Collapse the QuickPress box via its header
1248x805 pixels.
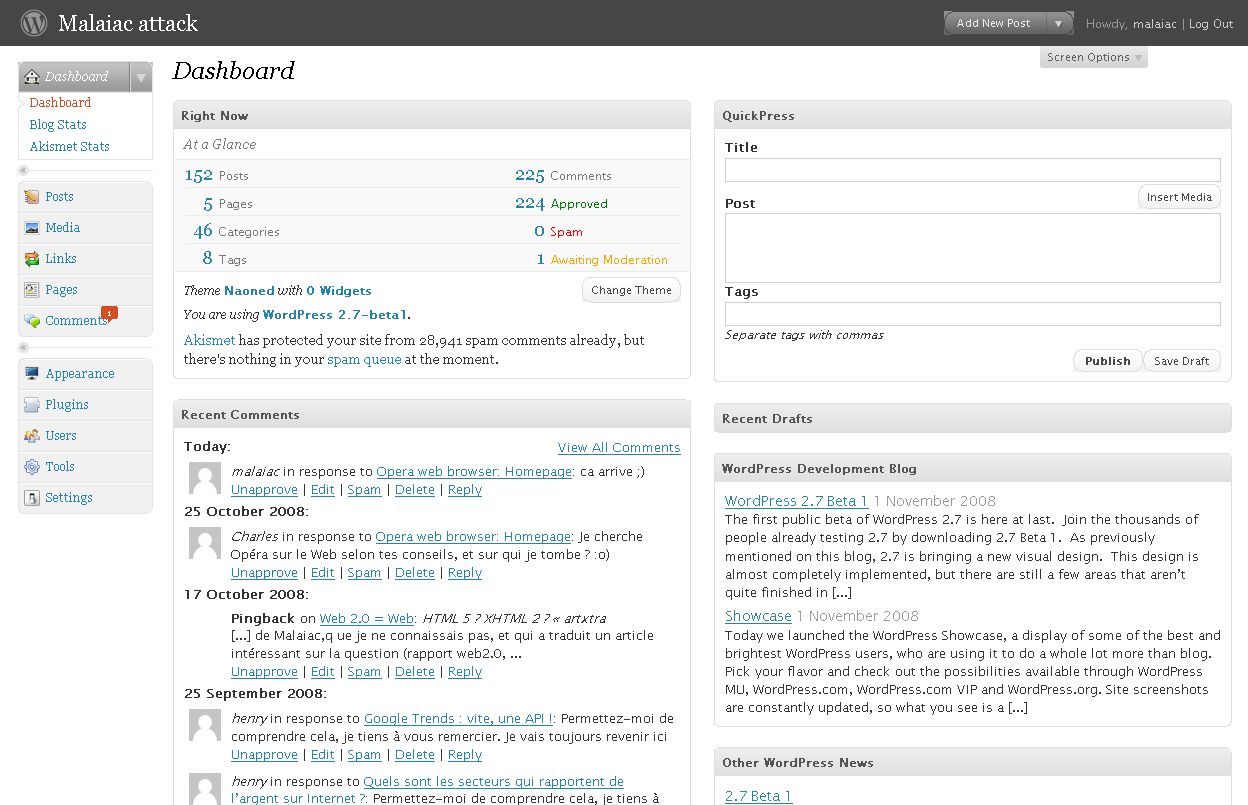[x=973, y=115]
